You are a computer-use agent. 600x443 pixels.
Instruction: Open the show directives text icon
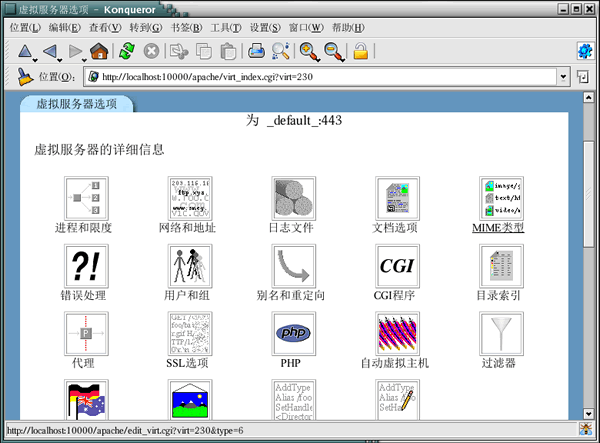point(293,400)
